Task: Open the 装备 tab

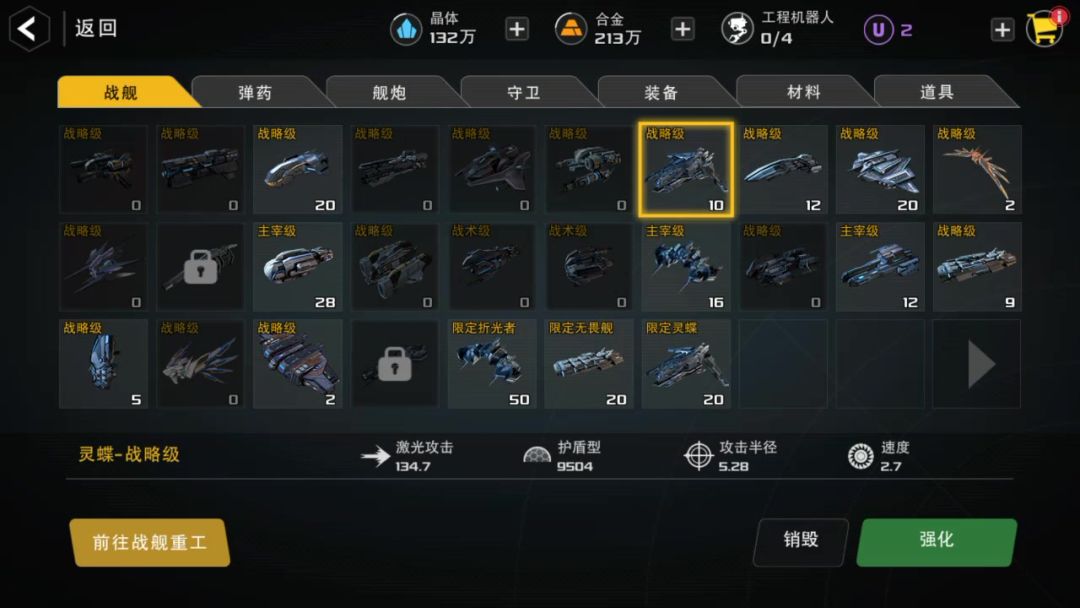Action: (662, 92)
